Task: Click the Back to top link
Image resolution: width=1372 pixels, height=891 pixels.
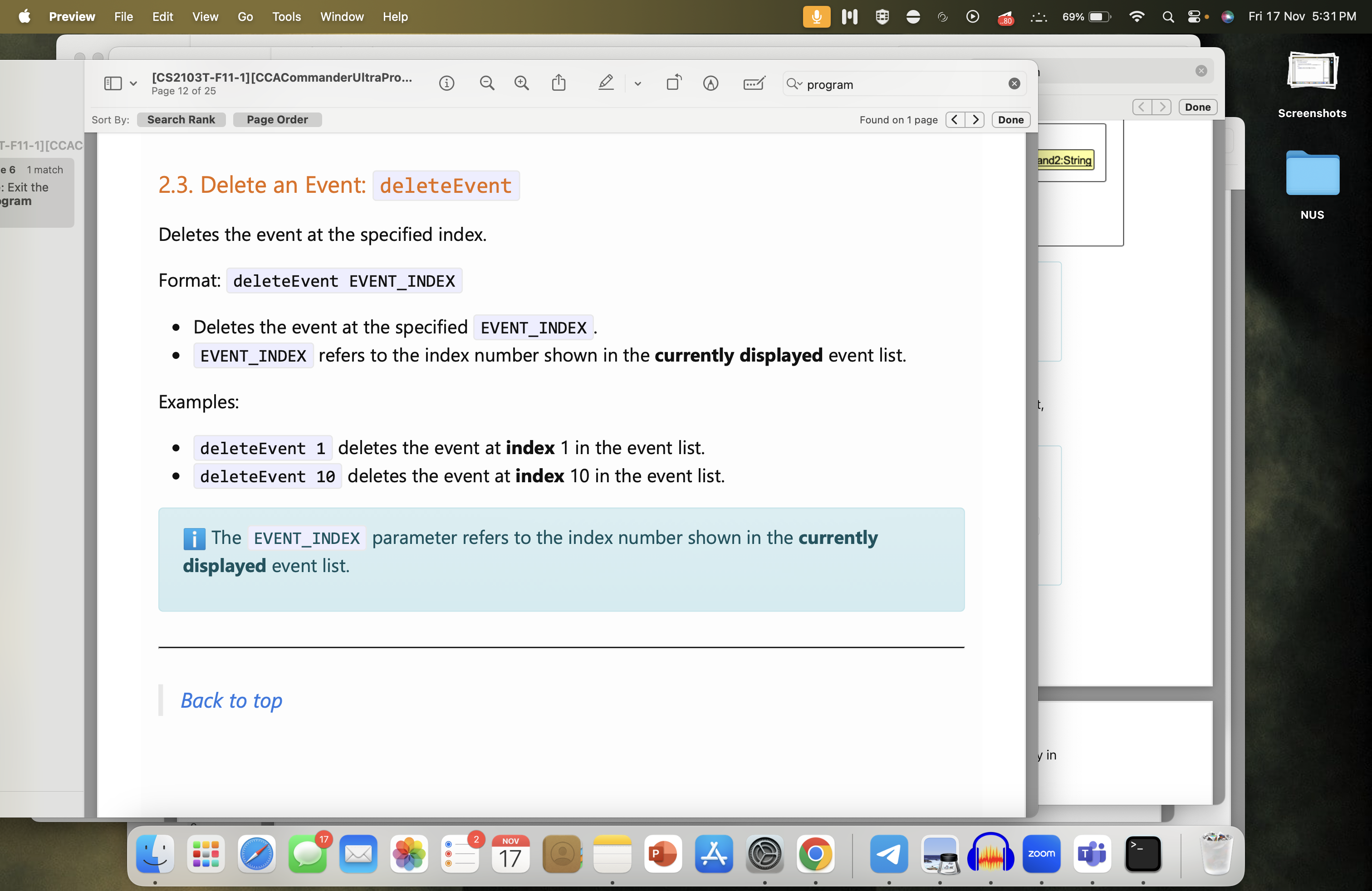Action: (x=231, y=700)
